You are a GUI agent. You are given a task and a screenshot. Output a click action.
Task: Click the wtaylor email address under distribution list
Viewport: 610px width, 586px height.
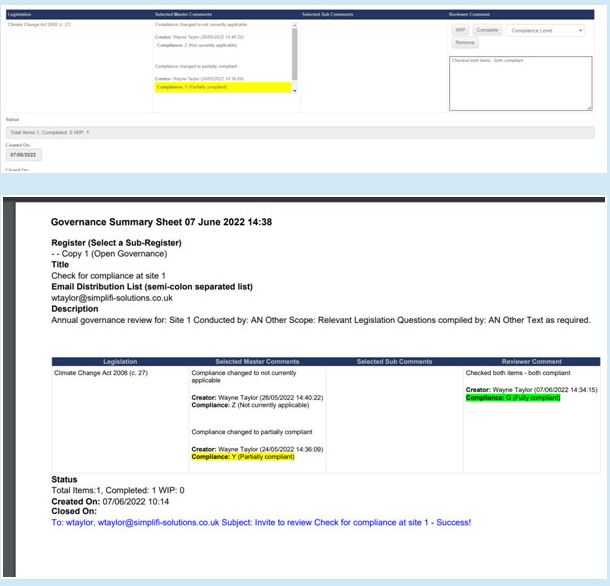coord(112,297)
